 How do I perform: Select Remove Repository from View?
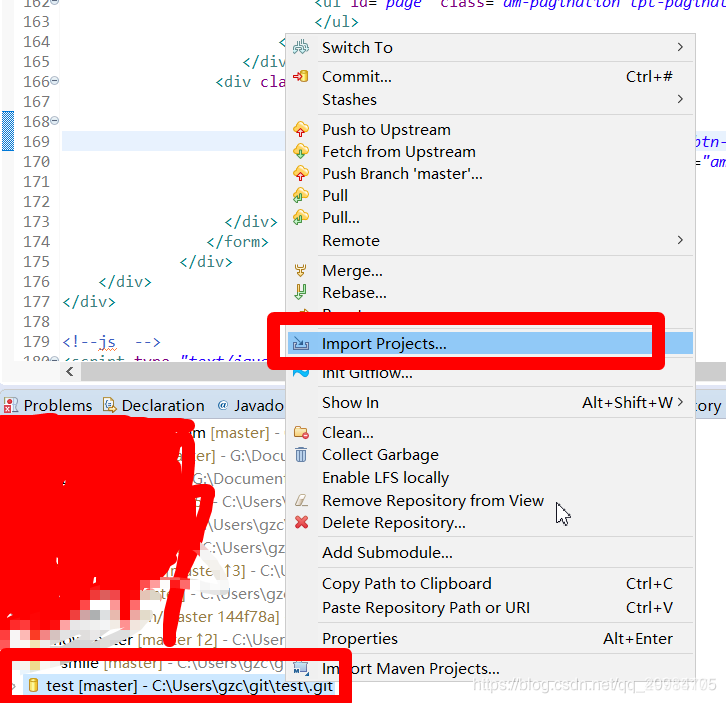tap(490, 501)
